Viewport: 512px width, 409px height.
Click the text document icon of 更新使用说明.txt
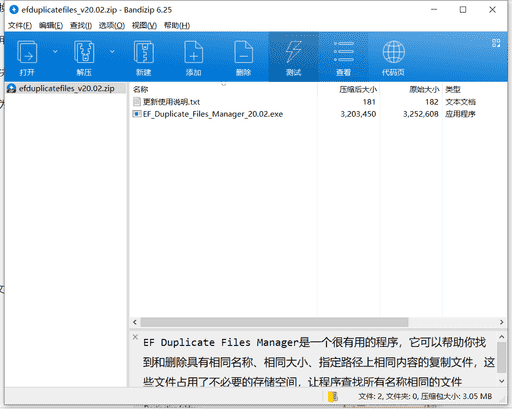pos(137,101)
